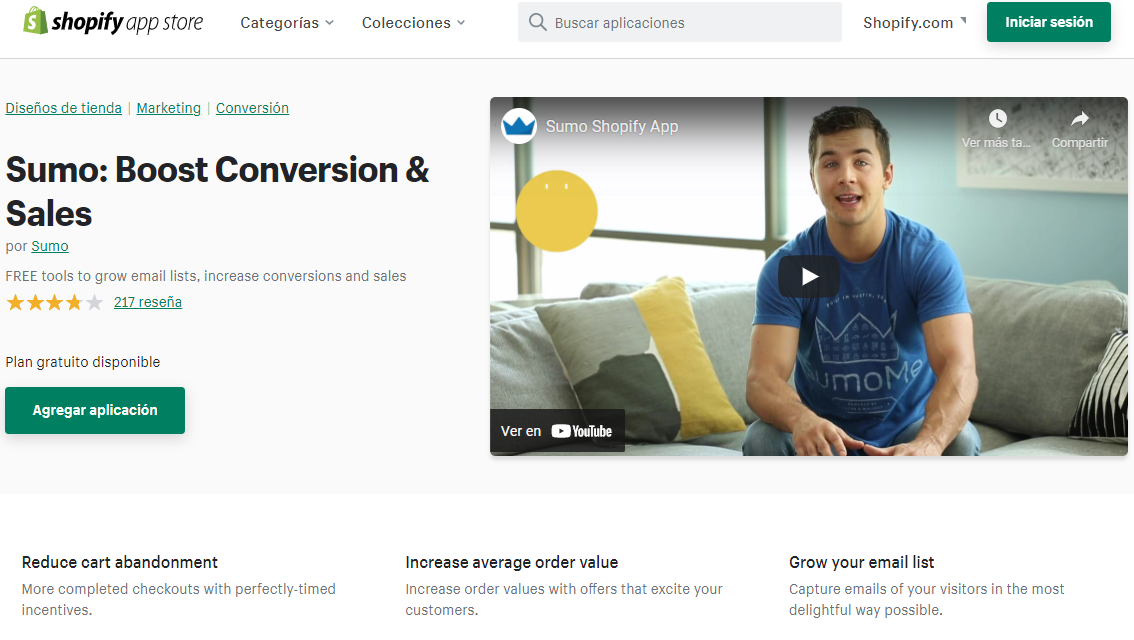
Task: Click the Agregar aplicación button
Action: point(95,410)
